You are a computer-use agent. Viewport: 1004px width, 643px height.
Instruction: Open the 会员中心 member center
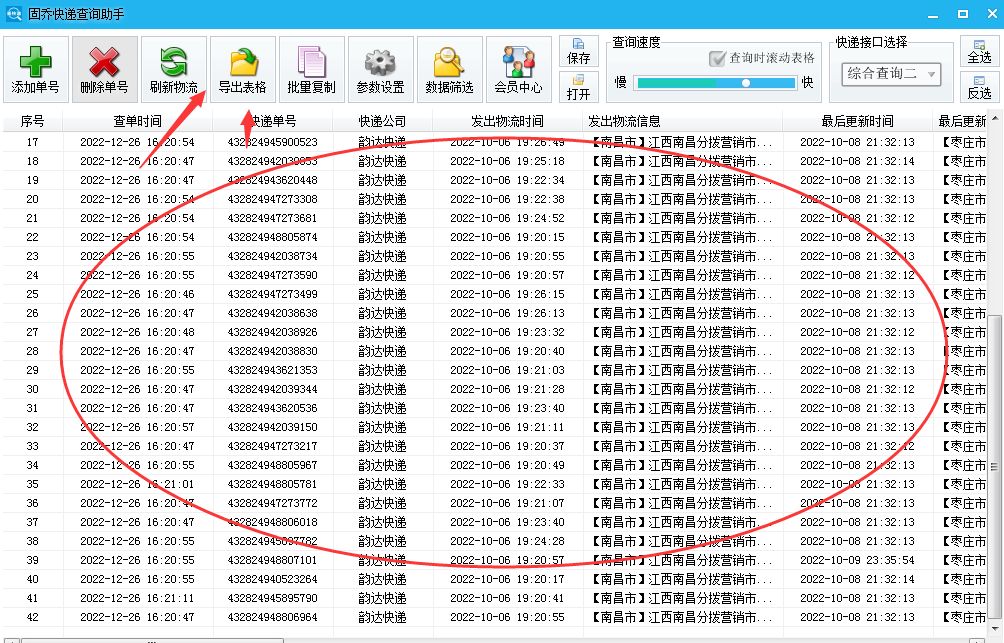click(x=517, y=68)
